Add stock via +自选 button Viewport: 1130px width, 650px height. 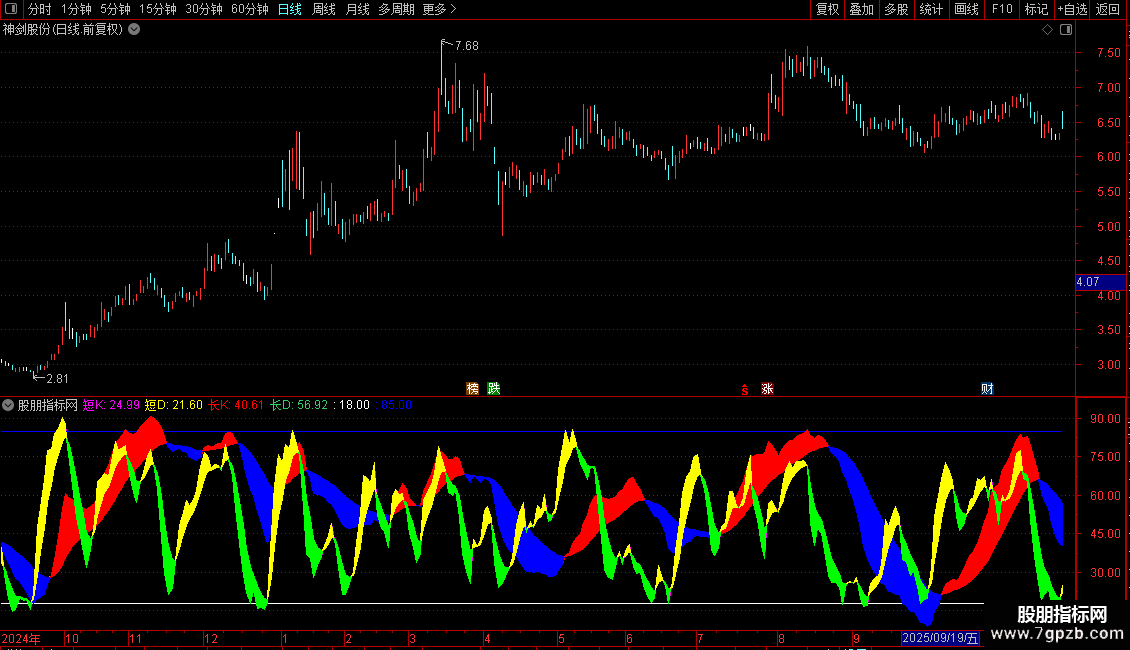(1072, 9)
